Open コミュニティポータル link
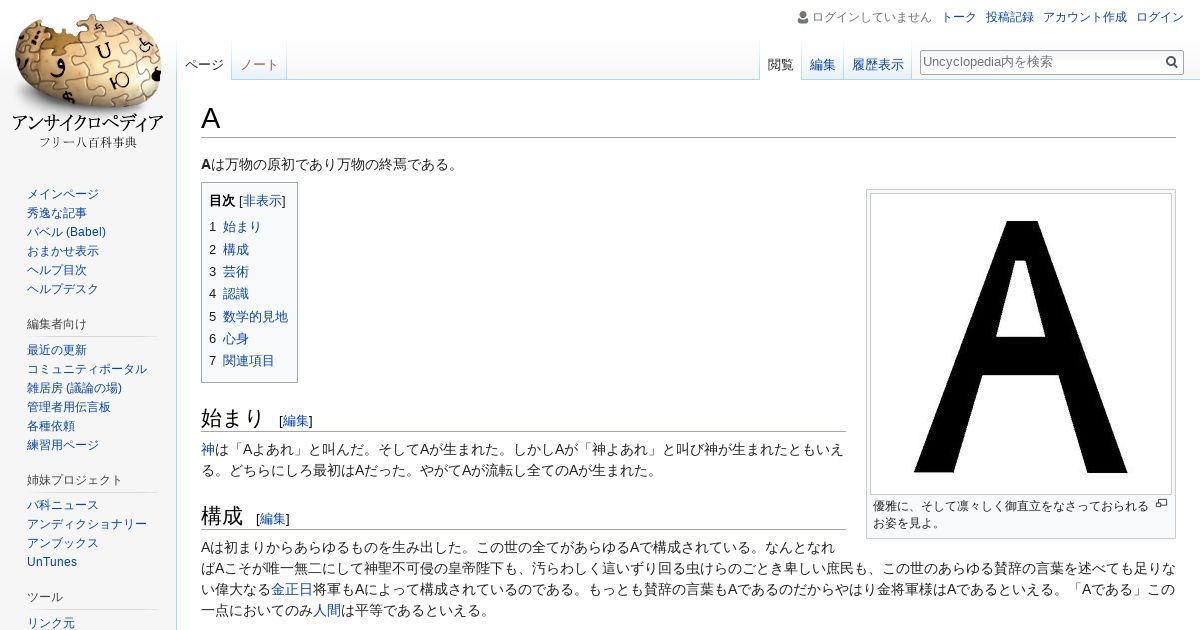Viewport: 1200px width, 630px height. coord(87,369)
